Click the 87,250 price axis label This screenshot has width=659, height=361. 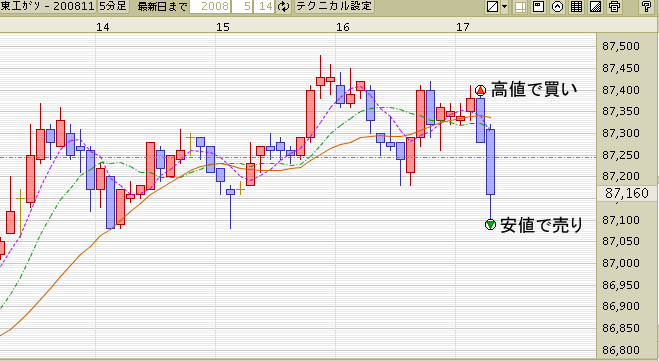coord(621,155)
